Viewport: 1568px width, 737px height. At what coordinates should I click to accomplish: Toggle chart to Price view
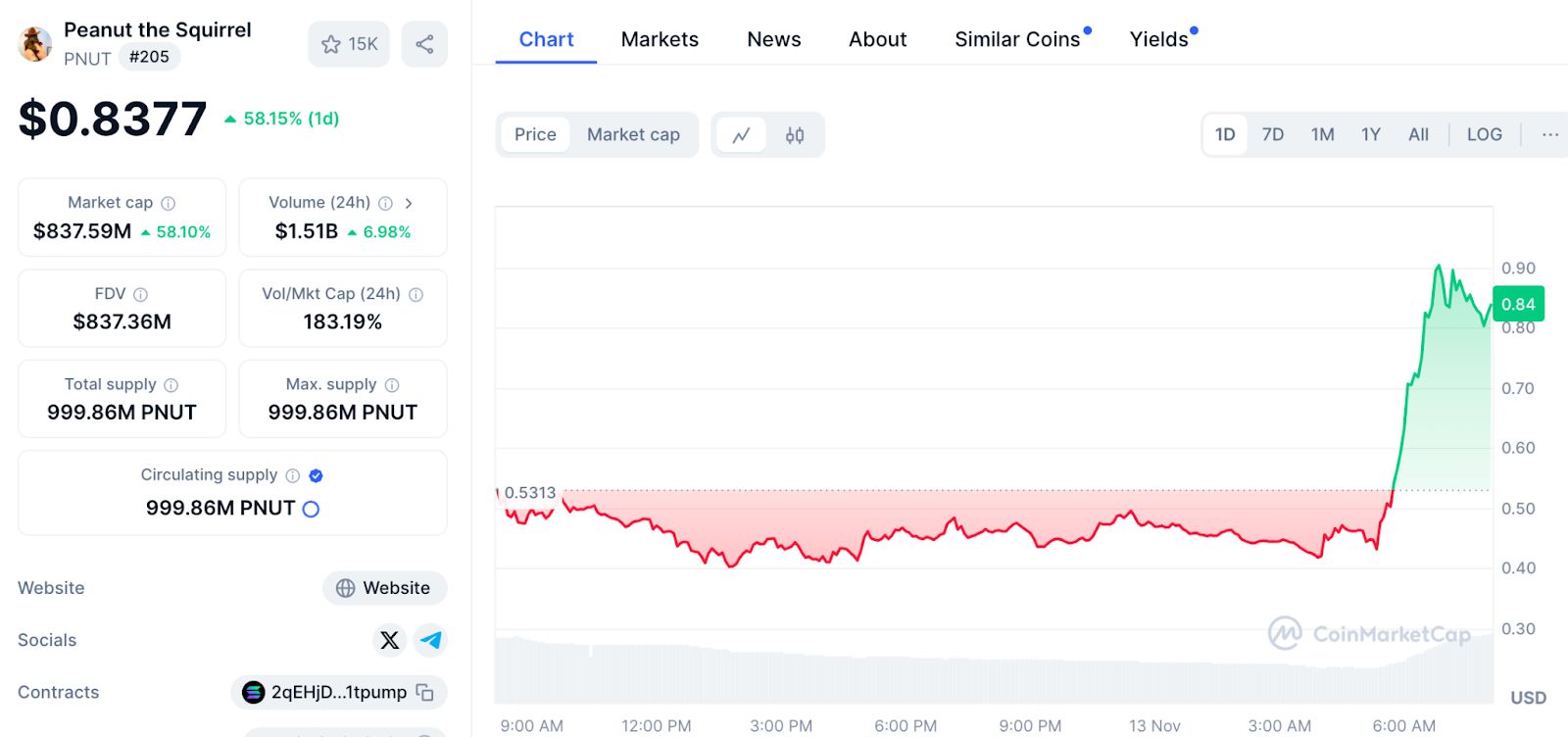pos(535,135)
